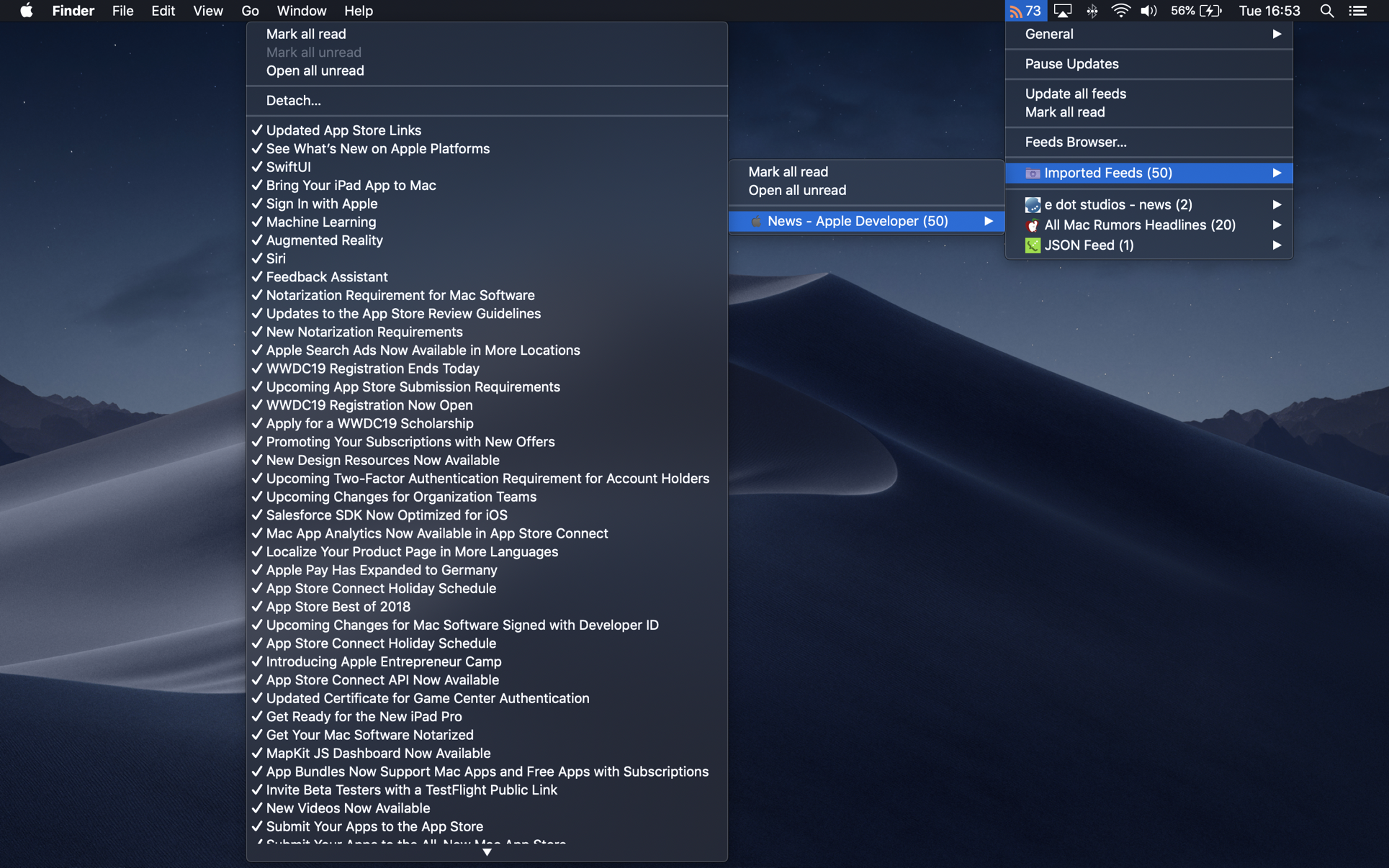Open the Feeds Browser
The height and width of the screenshot is (868, 1389).
(1076, 142)
